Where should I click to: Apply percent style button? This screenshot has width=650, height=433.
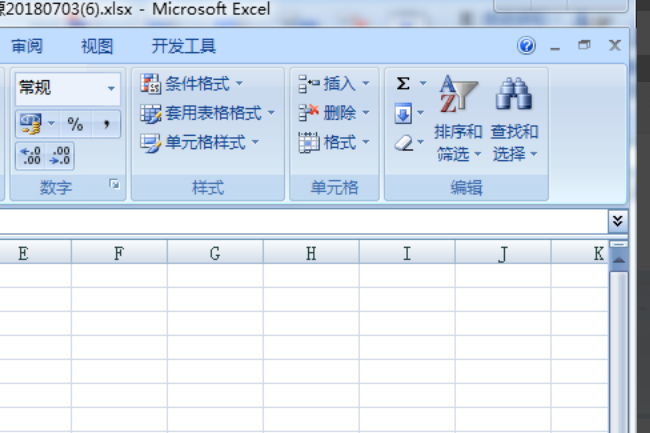pyautogui.click(x=75, y=124)
